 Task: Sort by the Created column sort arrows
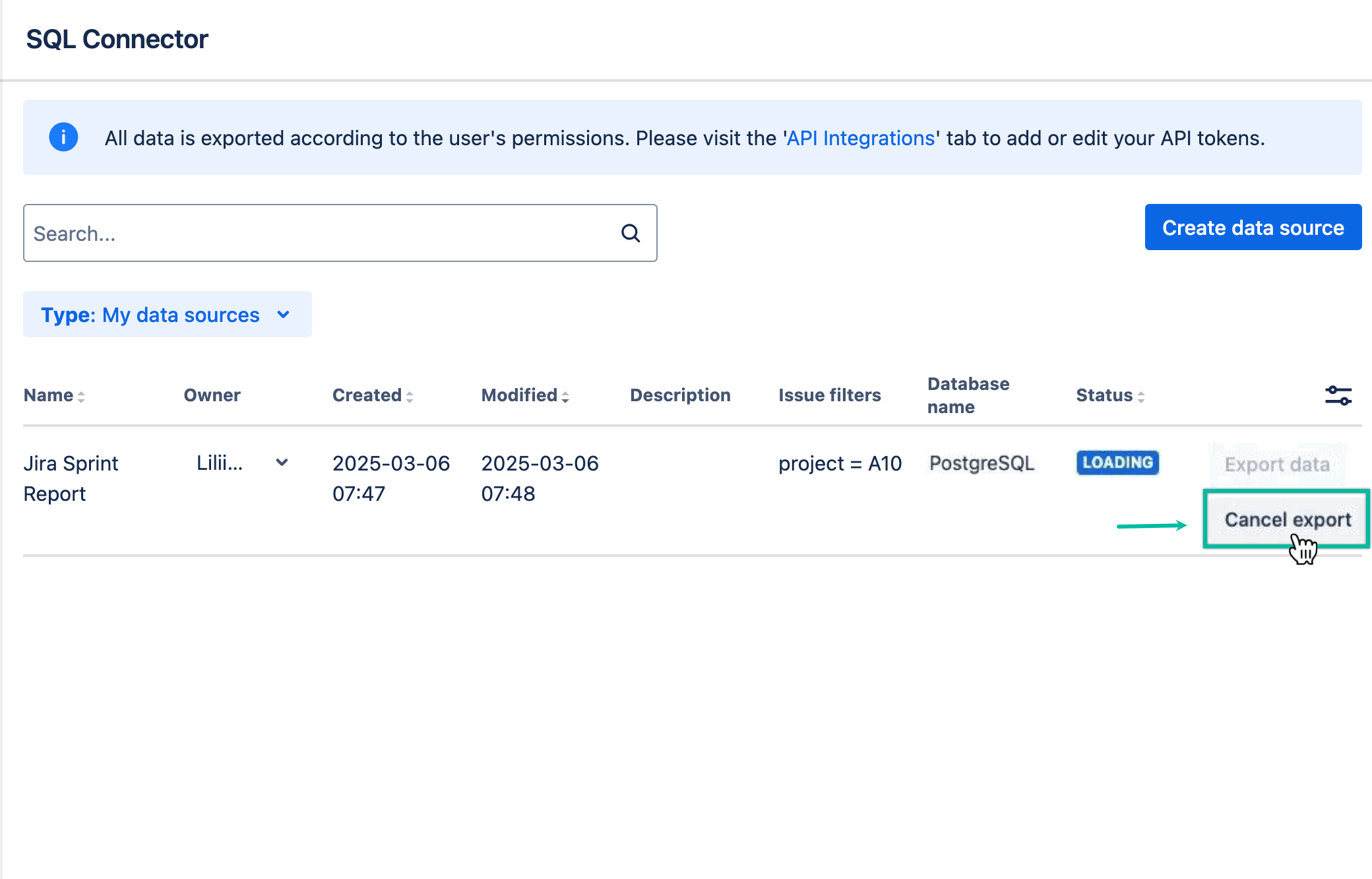click(x=412, y=396)
